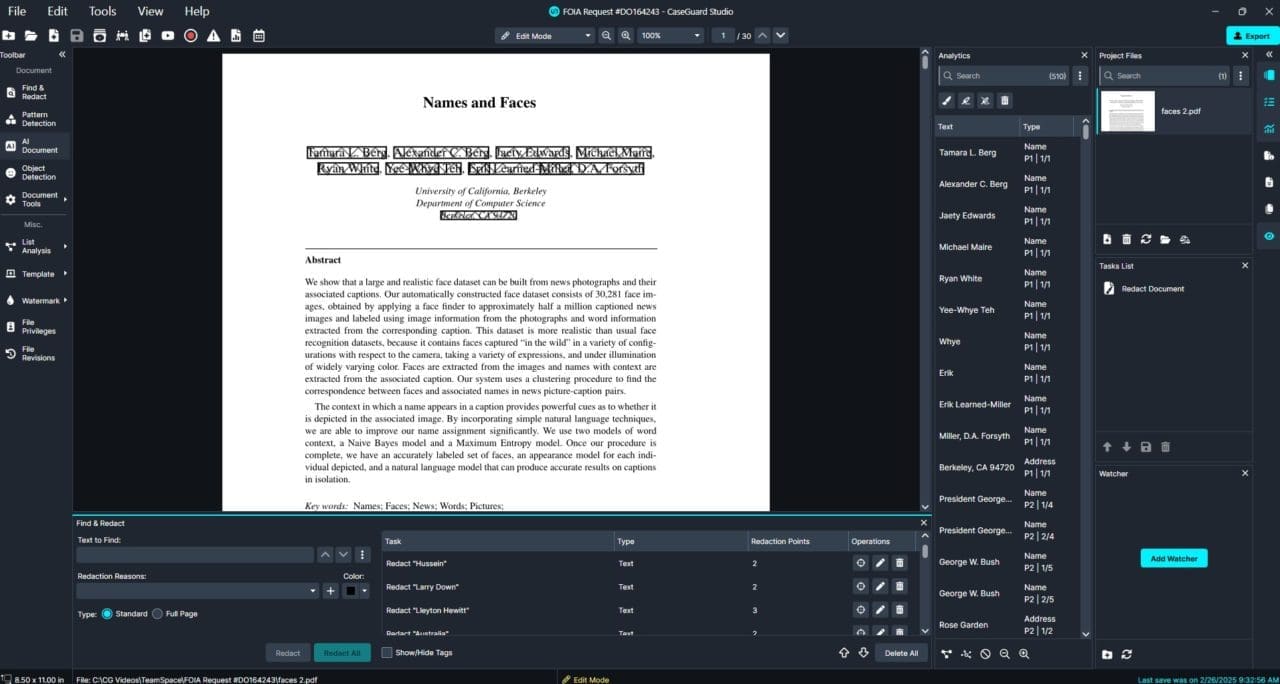Delete a file using the Project Files trash icon
This screenshot has width=1280, height=684.
tap(1126, 239)
